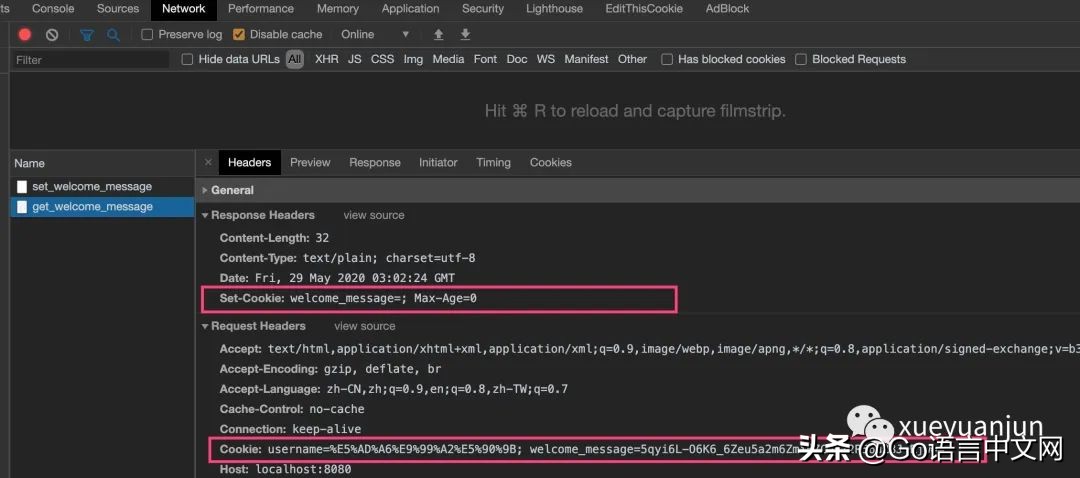Filter requests by Other
Image resolution: width=1080 pixels, height=478 pixels.
632,59
